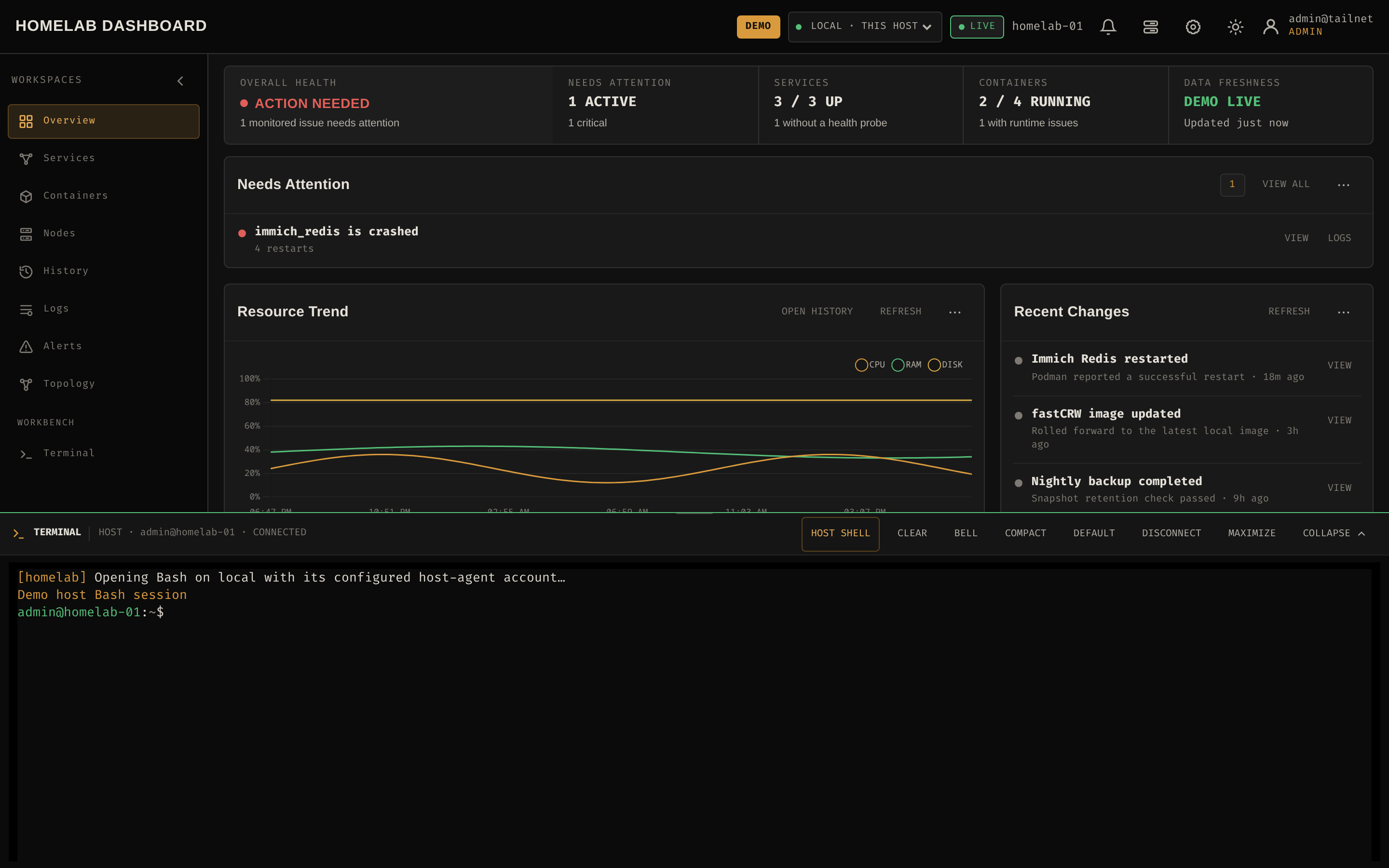Toggle the CPU series in chart legend
This screenshot has height=868, width=1389.
pos(870,365)
